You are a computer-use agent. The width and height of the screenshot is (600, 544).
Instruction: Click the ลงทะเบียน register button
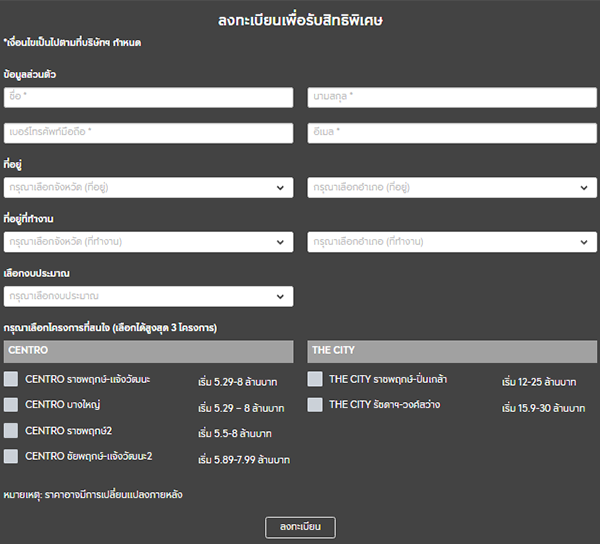tap(300, 527)
